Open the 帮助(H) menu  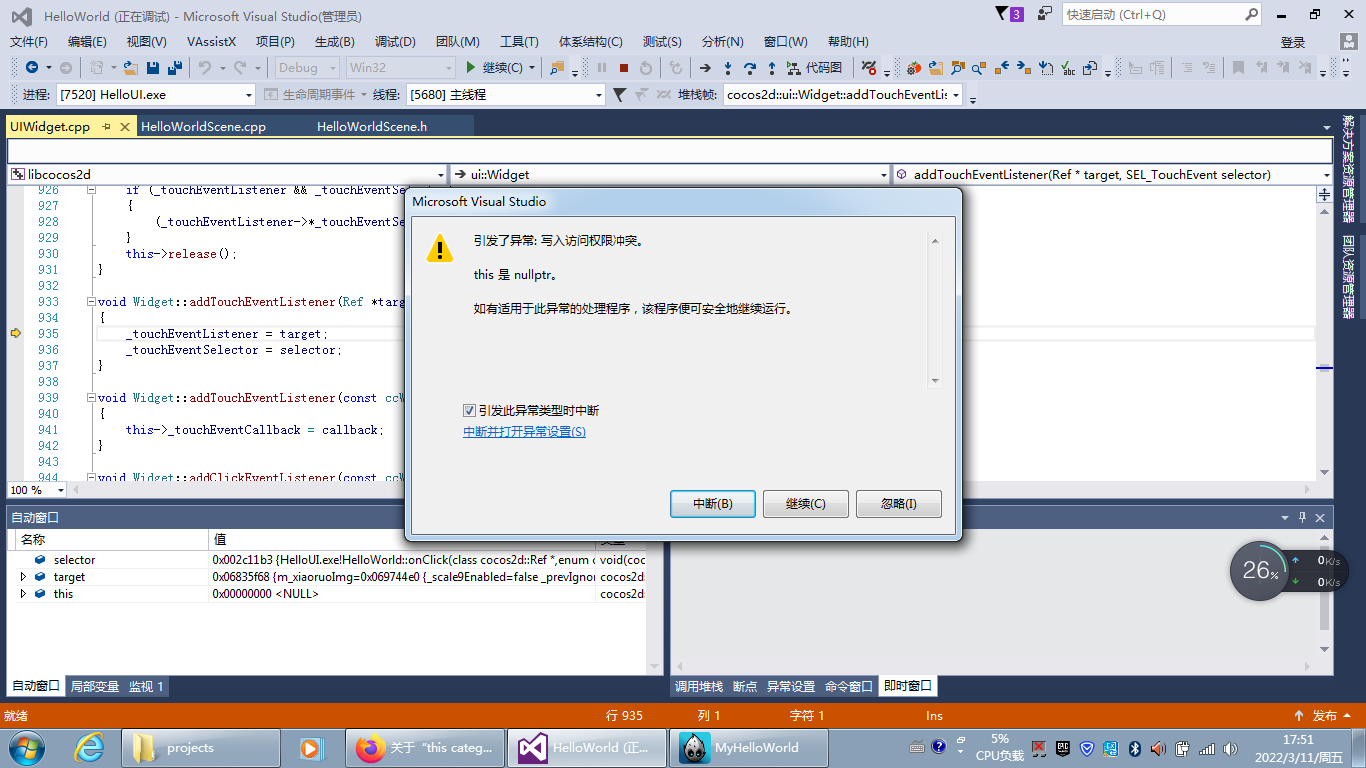pyautogui.click(x=848, y=42)
